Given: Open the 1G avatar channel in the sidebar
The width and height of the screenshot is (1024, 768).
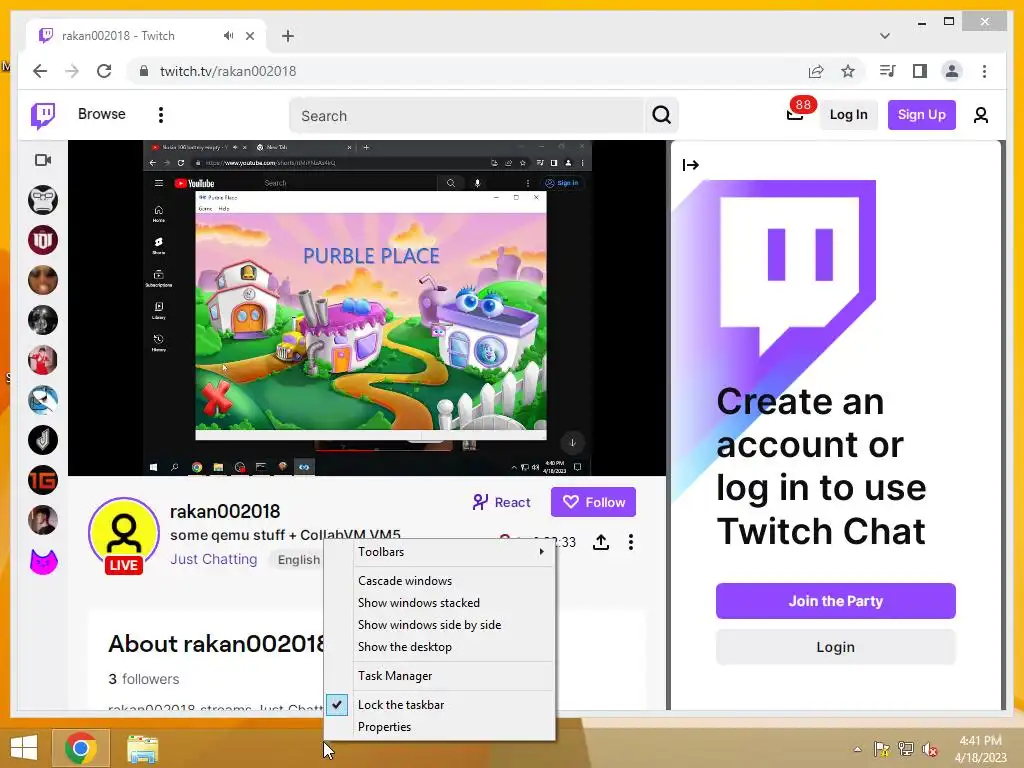Looking at the screenshot, I should click(x=43, y=481).
